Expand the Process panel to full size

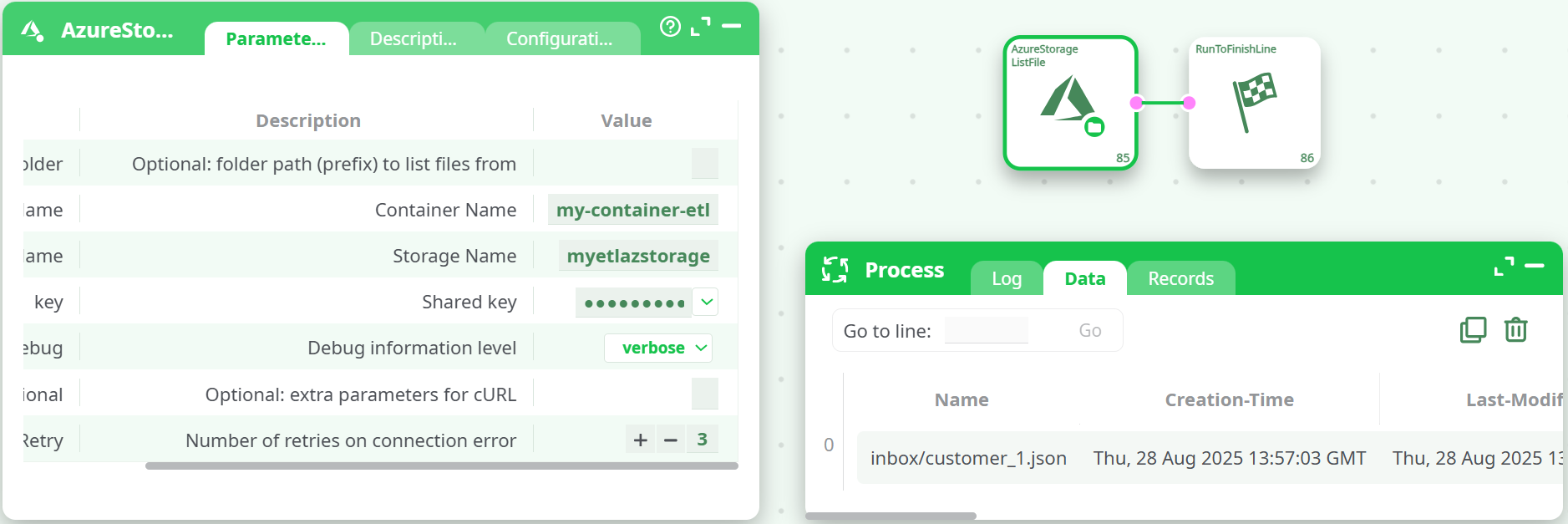coord(1504,267)
